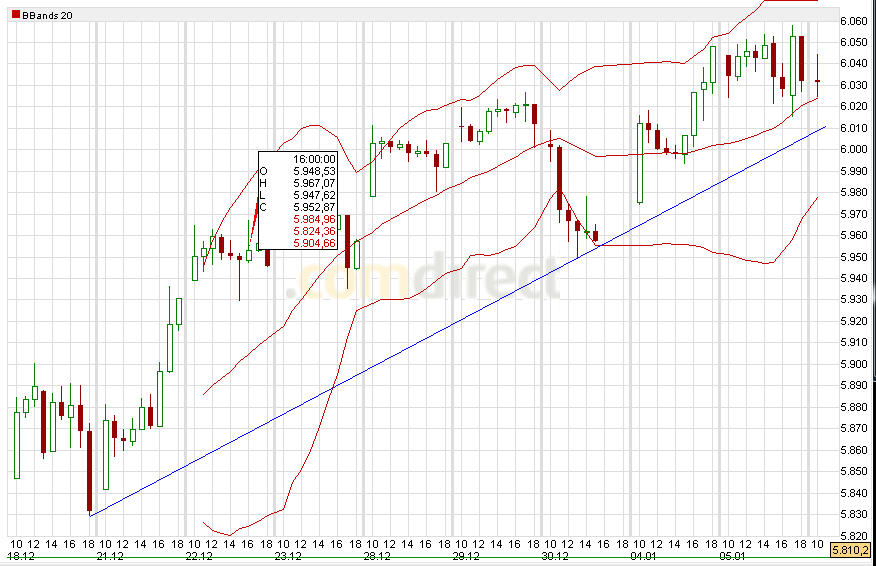
Task: Click the price axis label "5.950"
Action: coord(854,258)
